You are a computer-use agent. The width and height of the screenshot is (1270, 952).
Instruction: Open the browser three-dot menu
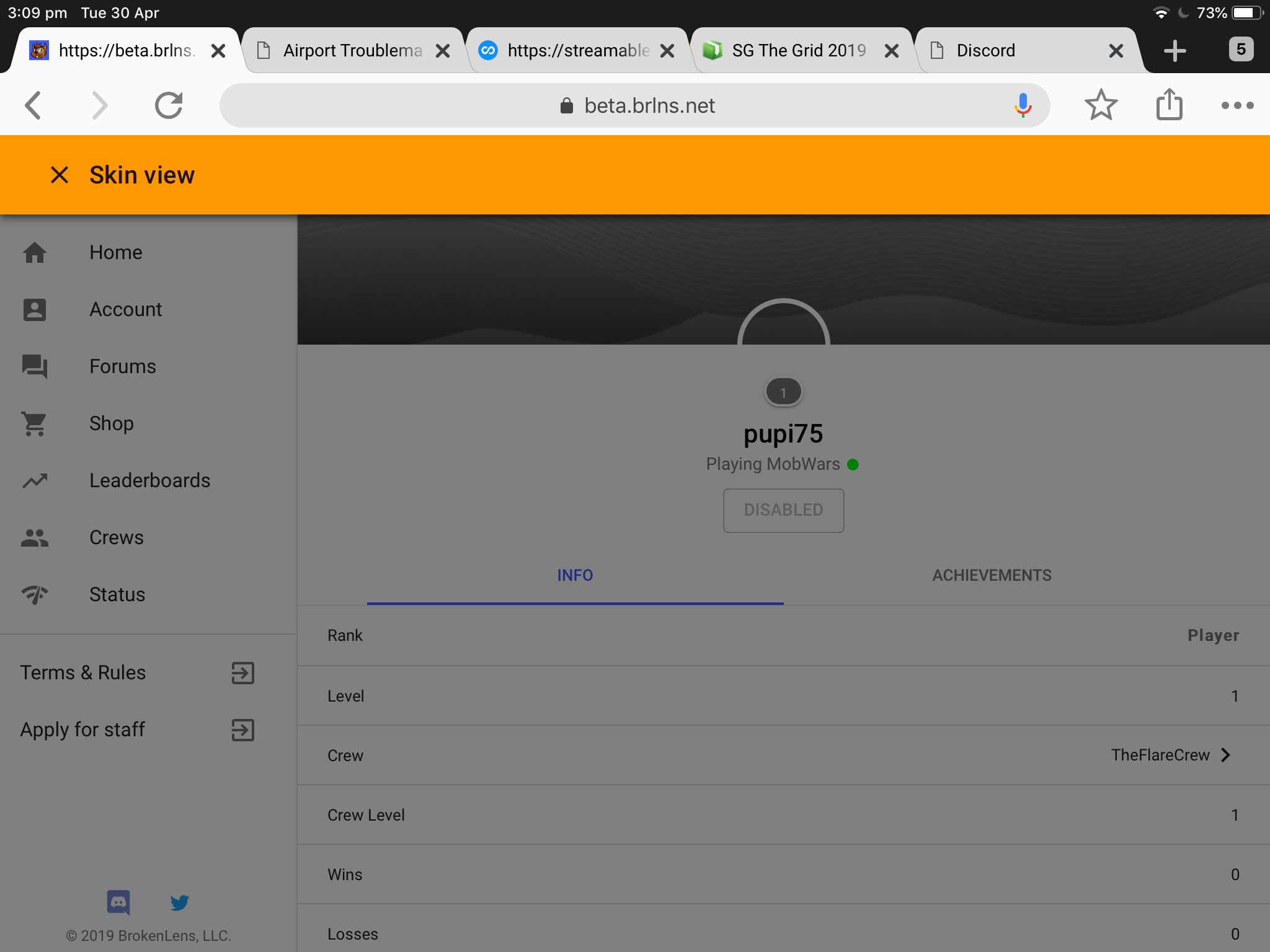[x=1237, y=105]
